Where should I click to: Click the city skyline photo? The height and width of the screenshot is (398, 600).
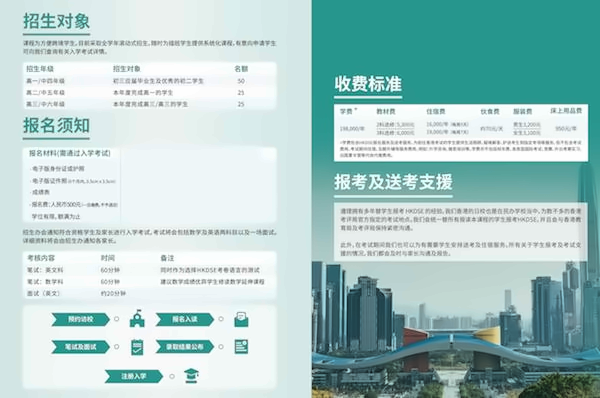click(456, 329)
